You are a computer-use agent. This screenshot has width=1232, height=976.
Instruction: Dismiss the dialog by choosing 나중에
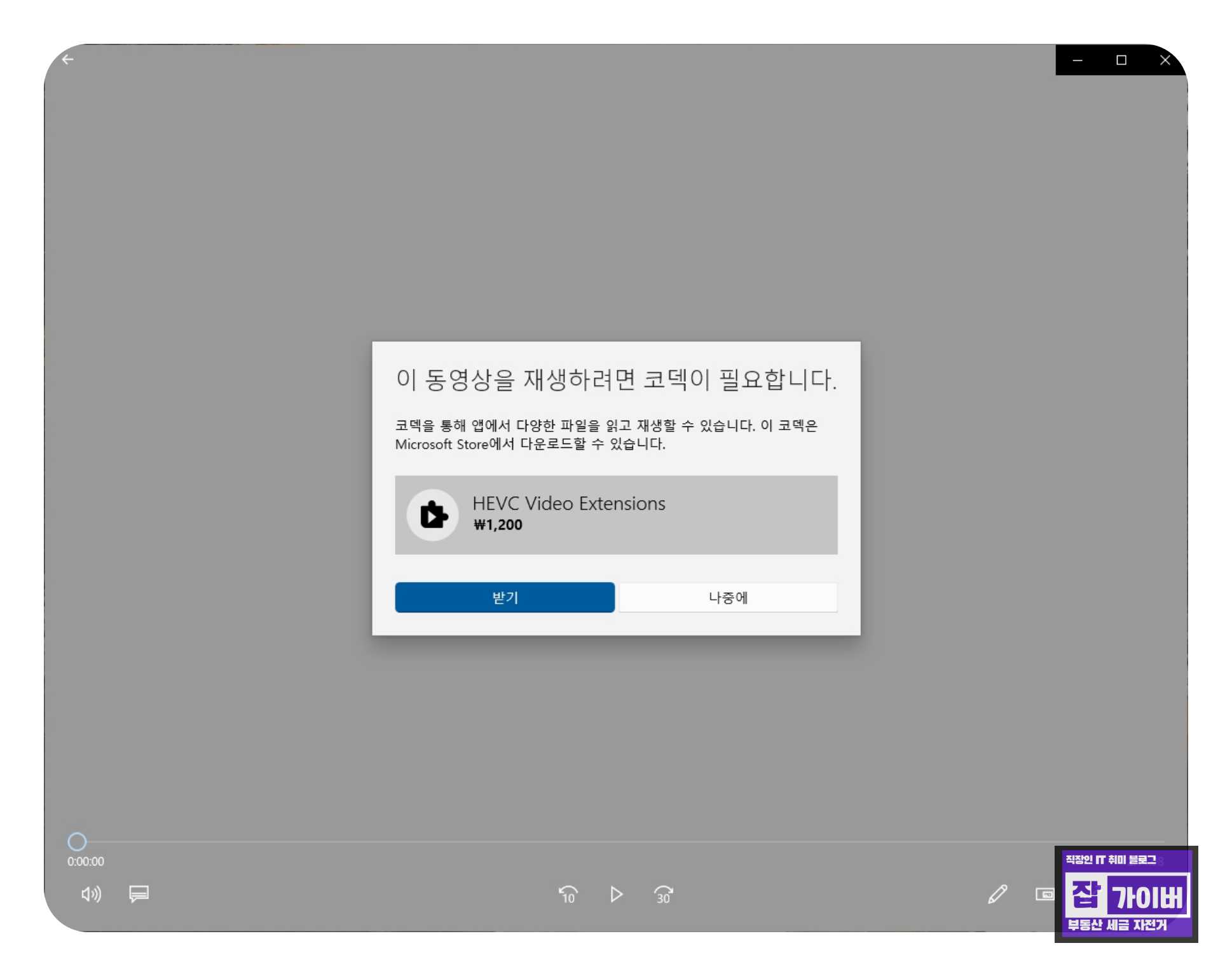click(x=727, y=597)
